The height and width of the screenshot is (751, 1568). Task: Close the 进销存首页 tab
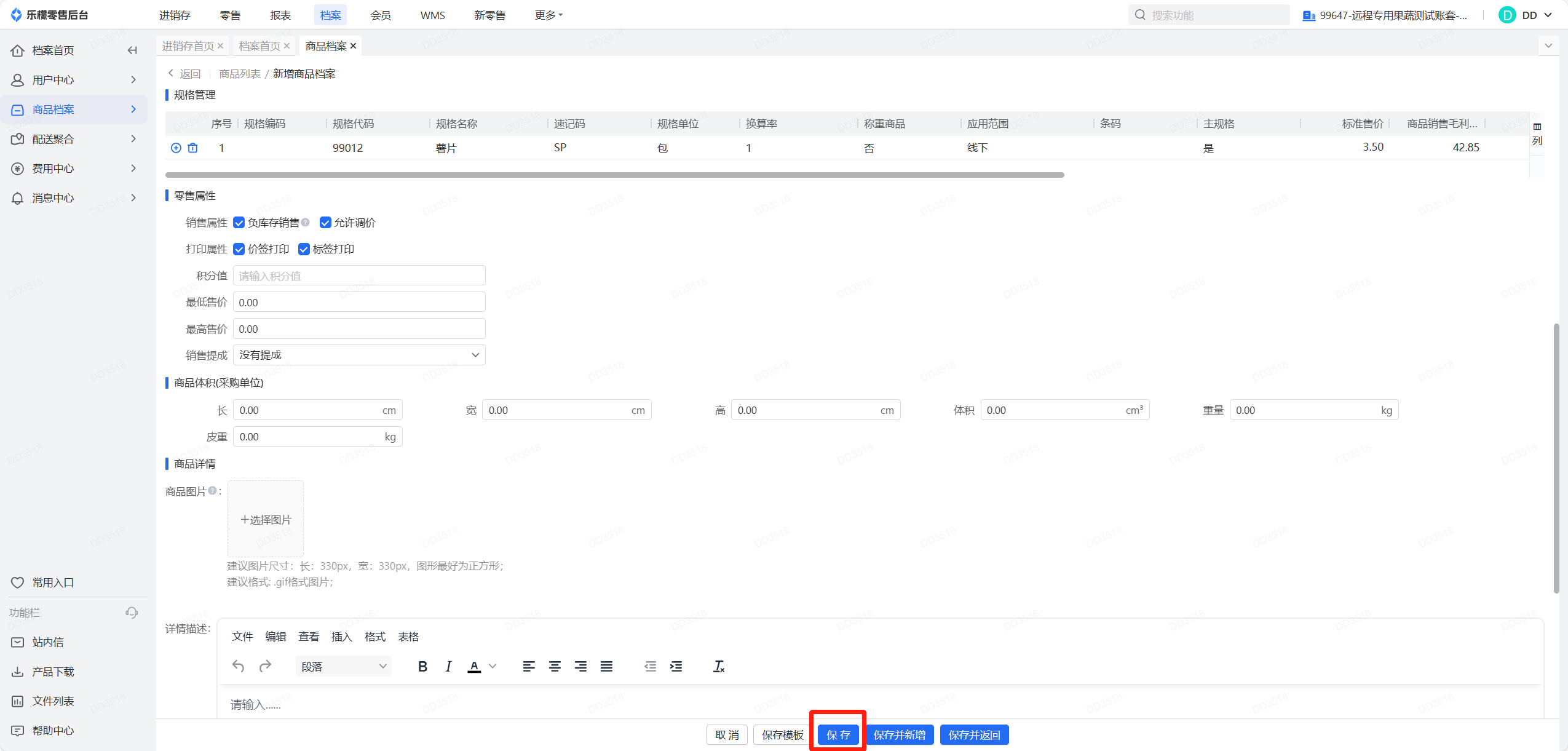pos(220,46)
